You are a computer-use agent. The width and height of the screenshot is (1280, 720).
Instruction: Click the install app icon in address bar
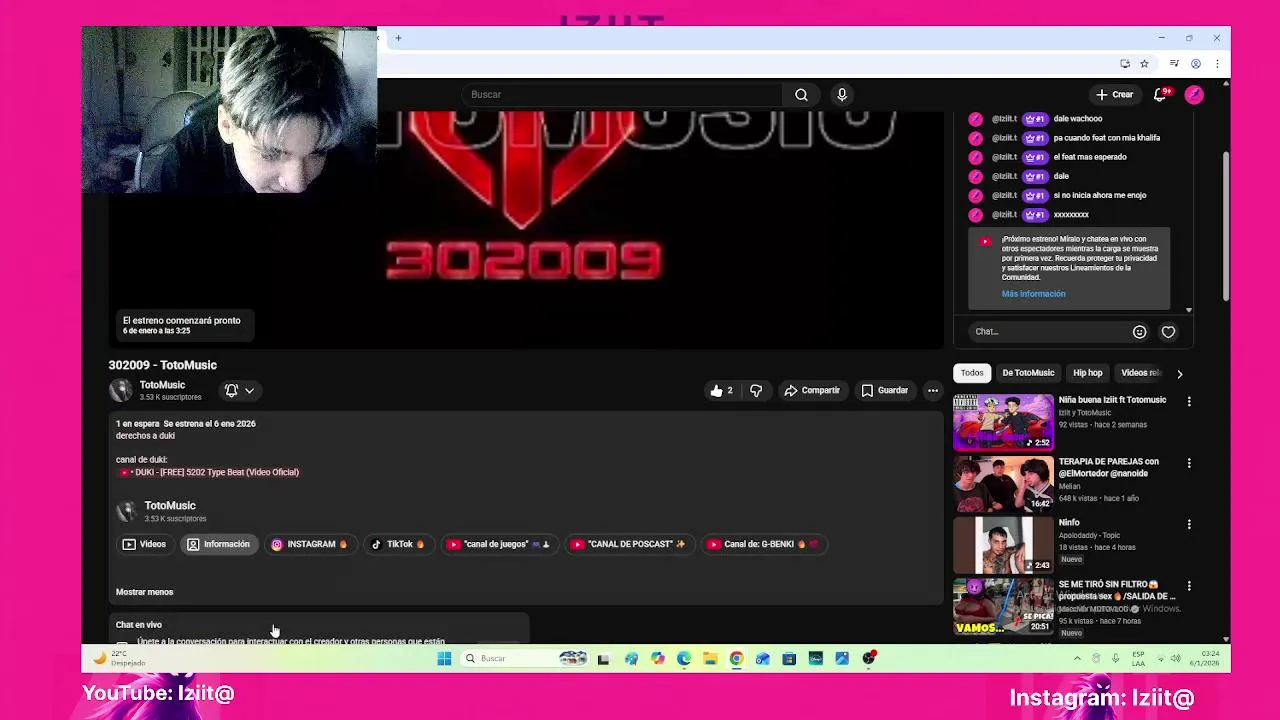(1125, 64)
